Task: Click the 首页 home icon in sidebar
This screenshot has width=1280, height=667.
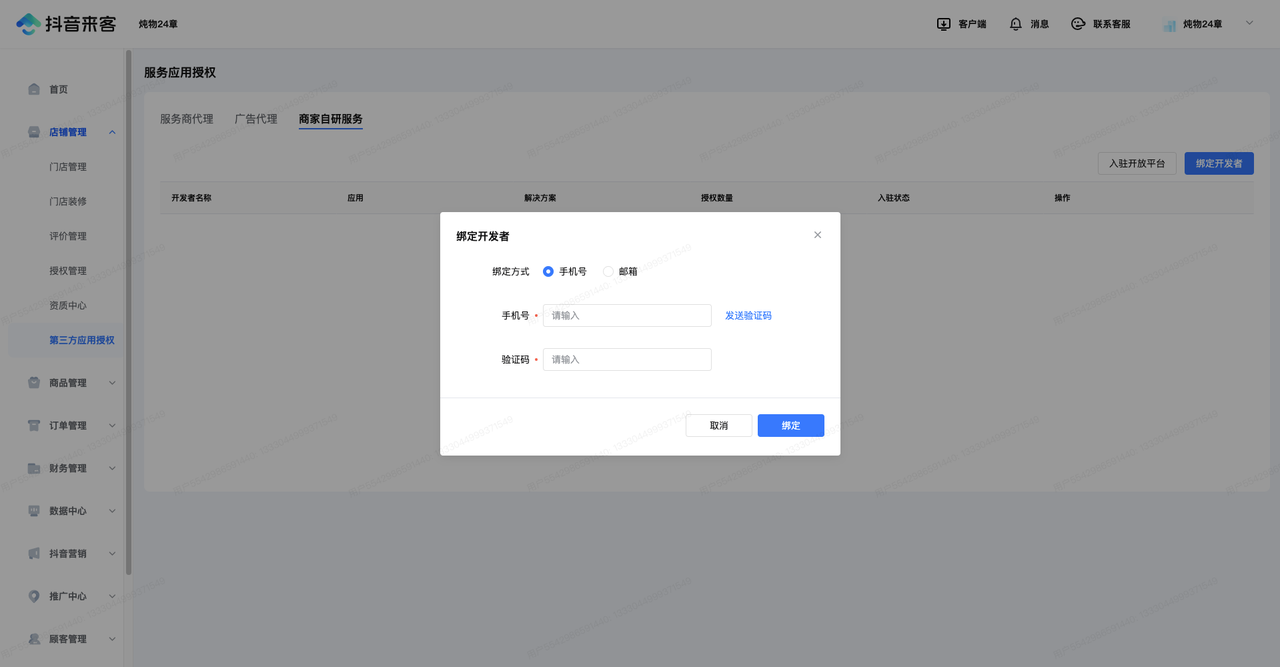Action: click(34, 89)
